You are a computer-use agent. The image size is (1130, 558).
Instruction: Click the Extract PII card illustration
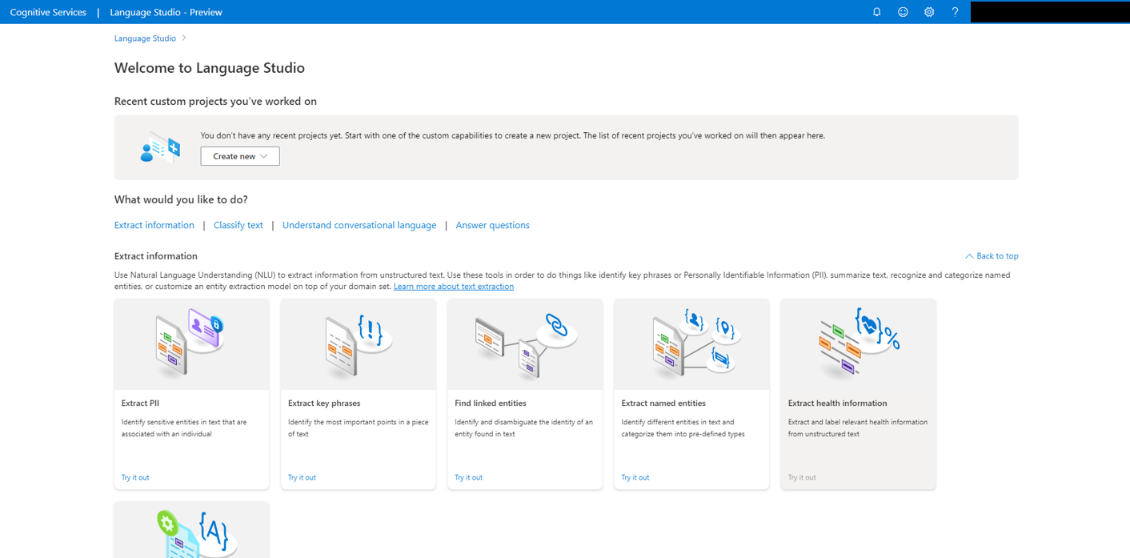tap(192, 345)
